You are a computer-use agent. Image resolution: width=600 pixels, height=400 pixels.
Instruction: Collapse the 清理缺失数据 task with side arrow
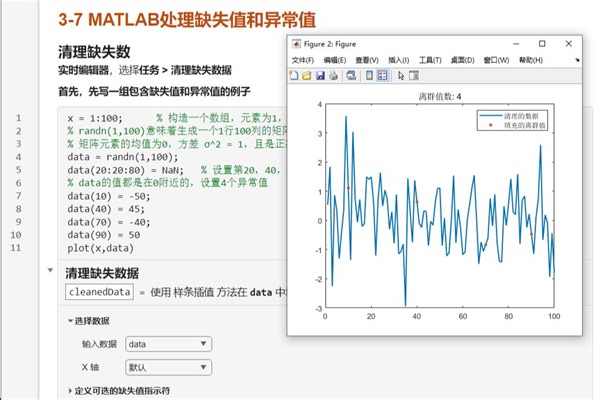[x=50, y=270]
